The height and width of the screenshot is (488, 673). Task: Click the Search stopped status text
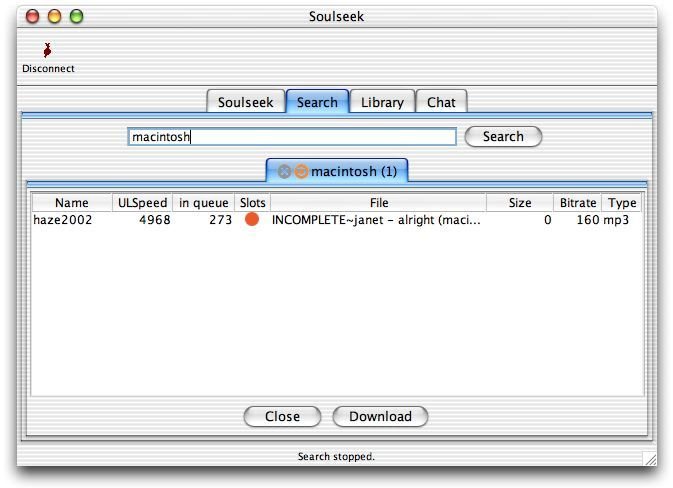pyautogui.click(x=336, y=456)
